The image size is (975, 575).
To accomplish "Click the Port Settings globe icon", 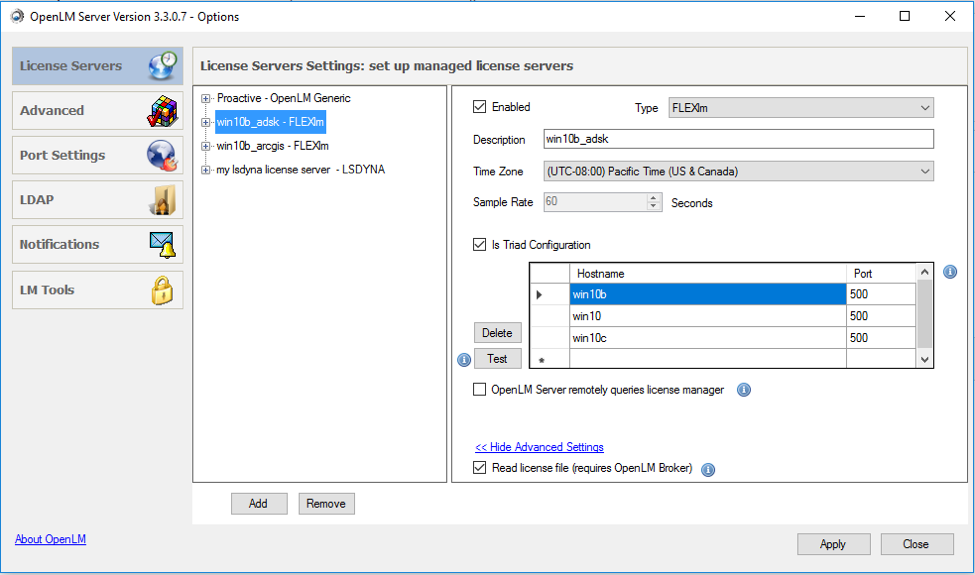I will [x=162, y=155].
